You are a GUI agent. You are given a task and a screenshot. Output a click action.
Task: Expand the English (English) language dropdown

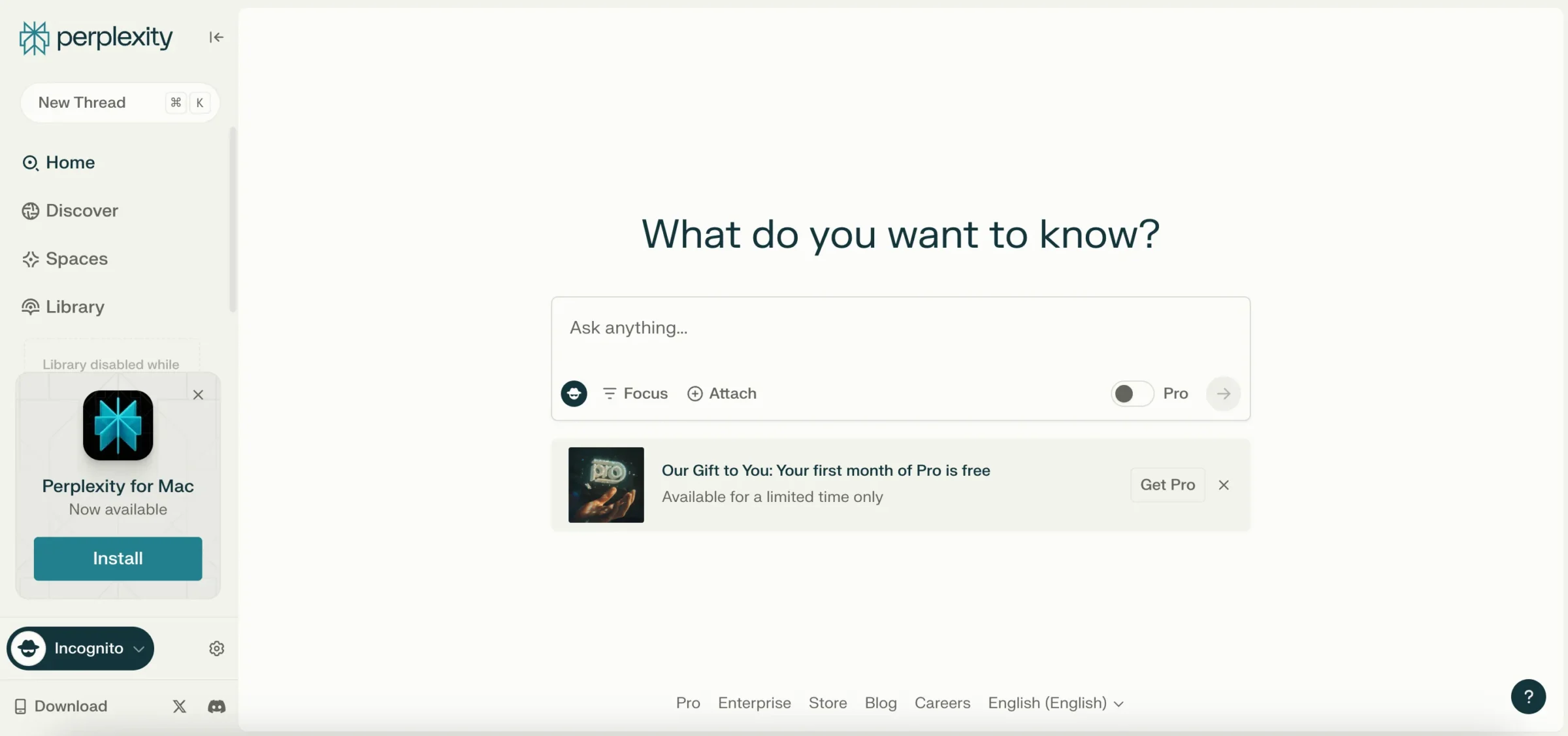(x=1056, y=703)
